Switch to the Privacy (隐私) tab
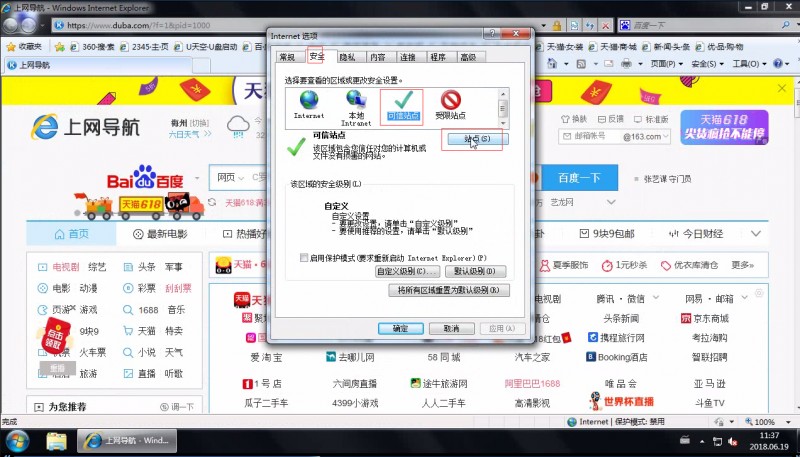The height and width of the screenshot is (457, 800). point(347,57)
